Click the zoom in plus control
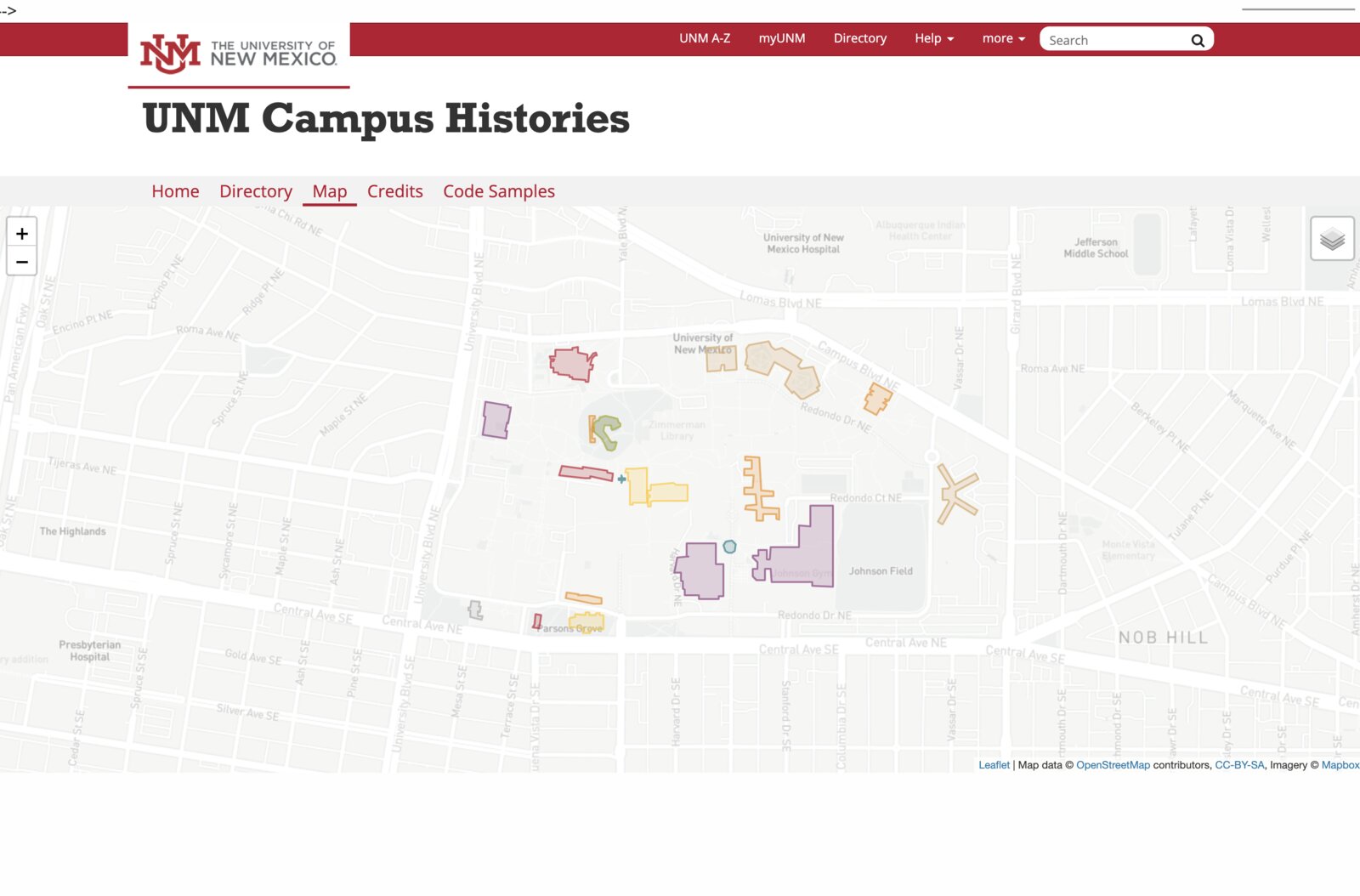Screen dimensions: 1360x896 tap(22, 232)
